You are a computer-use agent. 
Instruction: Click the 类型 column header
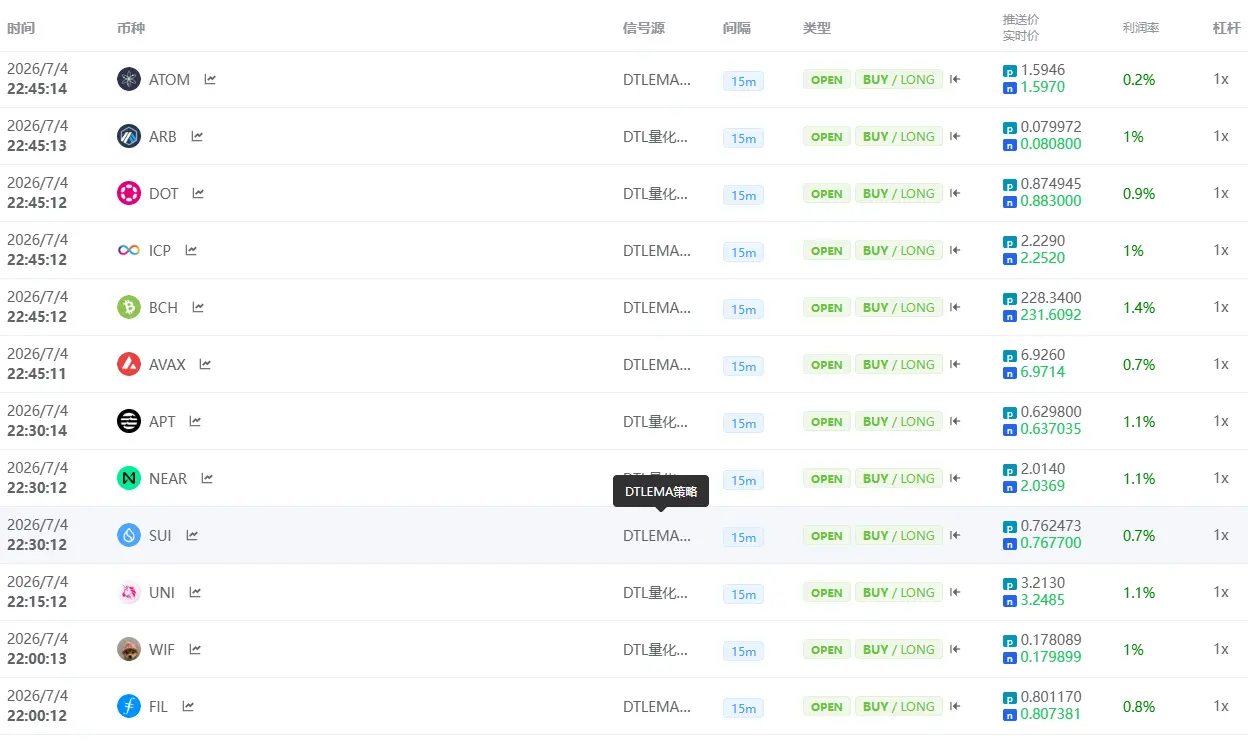817,28
